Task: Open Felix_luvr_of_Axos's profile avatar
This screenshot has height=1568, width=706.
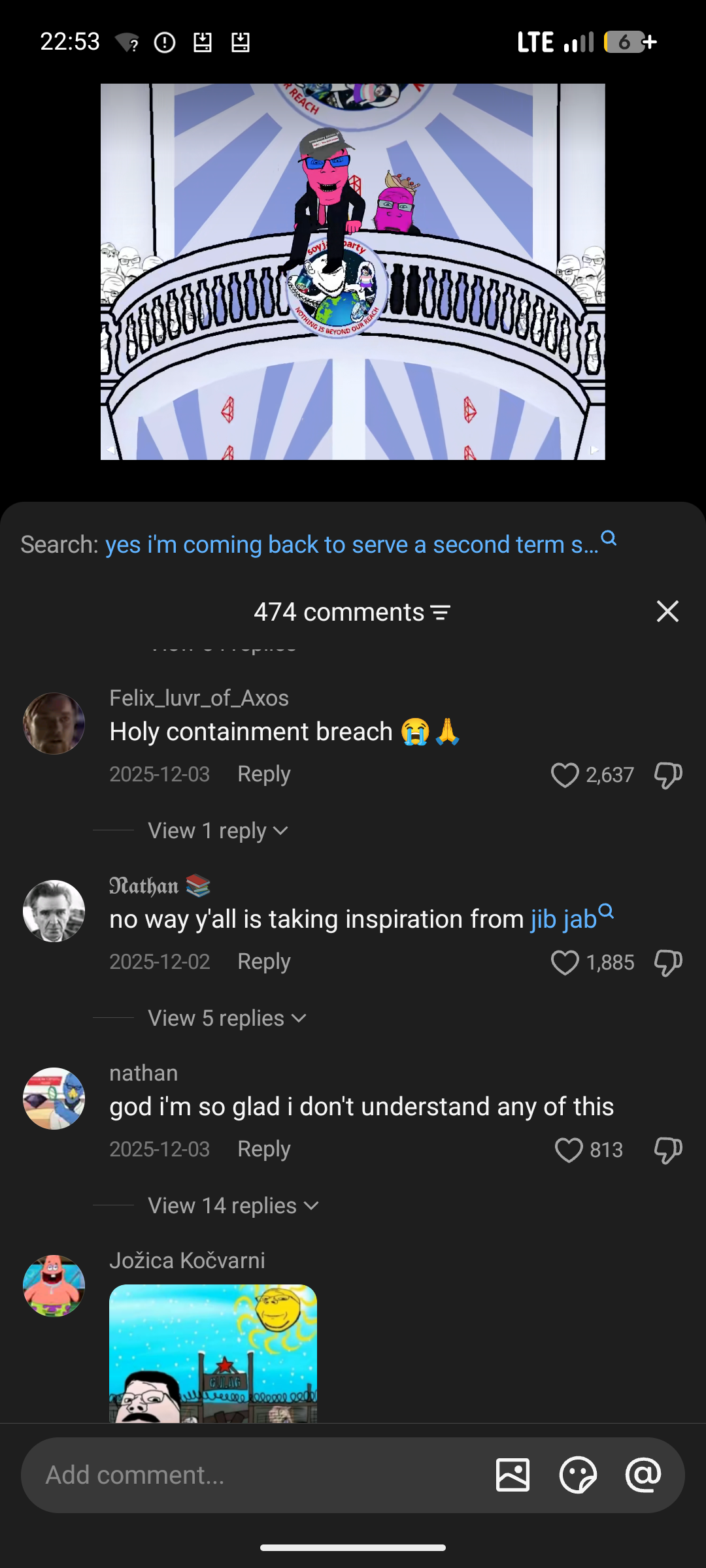Action: coord(54,723)
